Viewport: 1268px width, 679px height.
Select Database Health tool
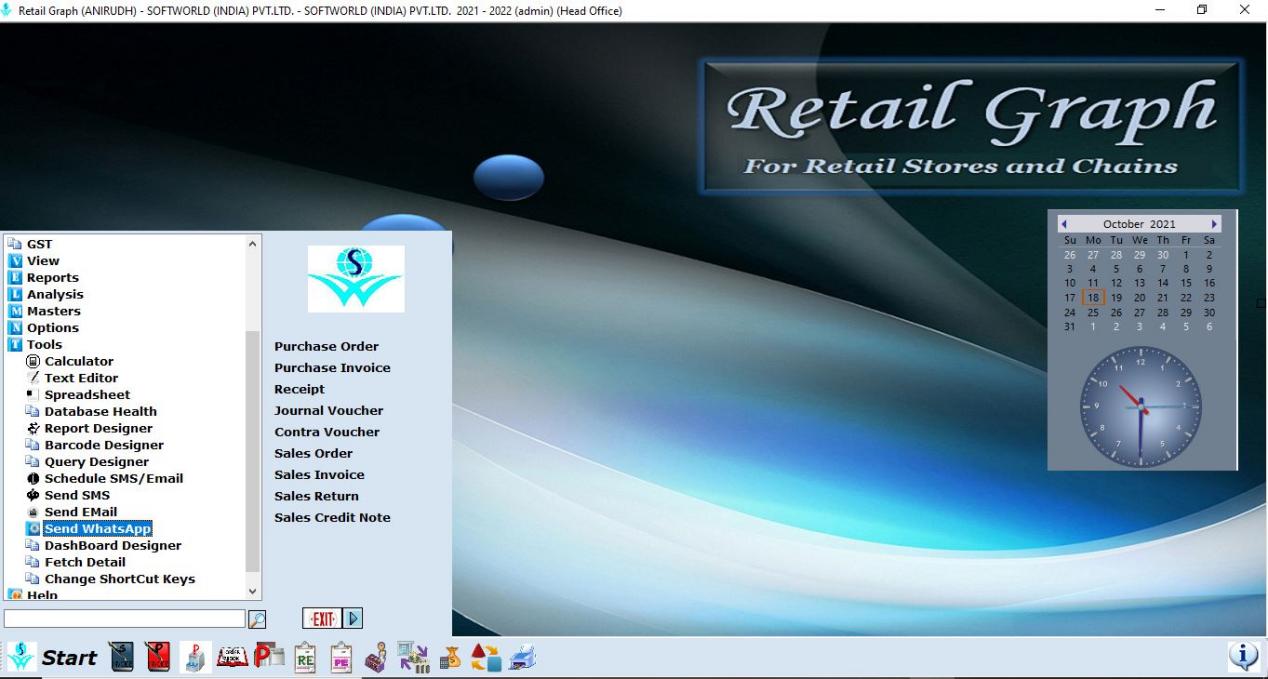pos(100,411)
